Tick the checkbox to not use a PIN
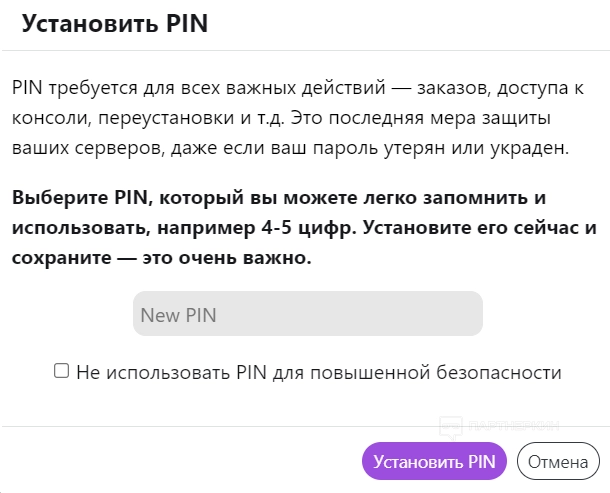610x493 pixels. click(x=62, y=371)
